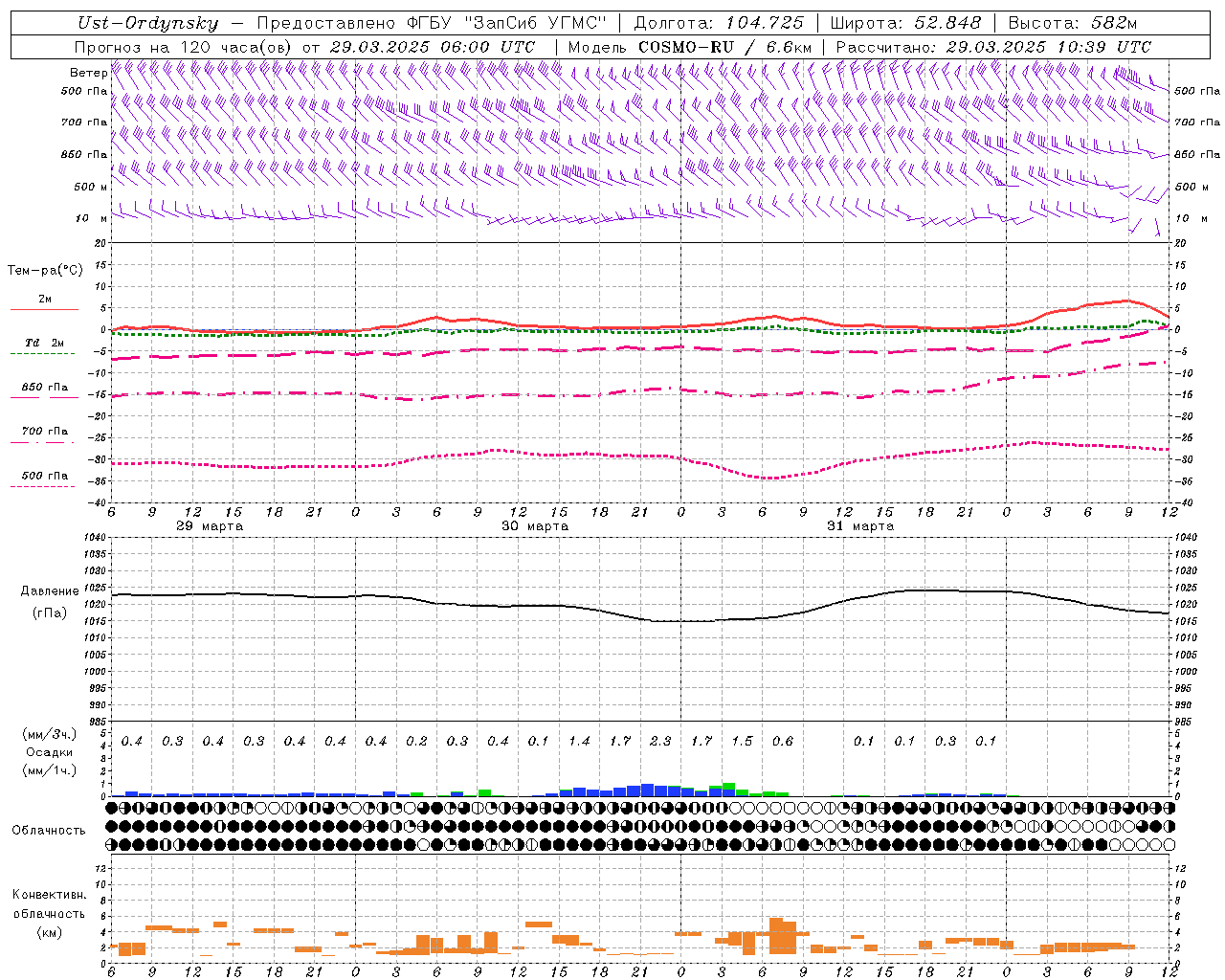
Task: Click the "Ветер" wind panel label
Action: tap(88, 73)
